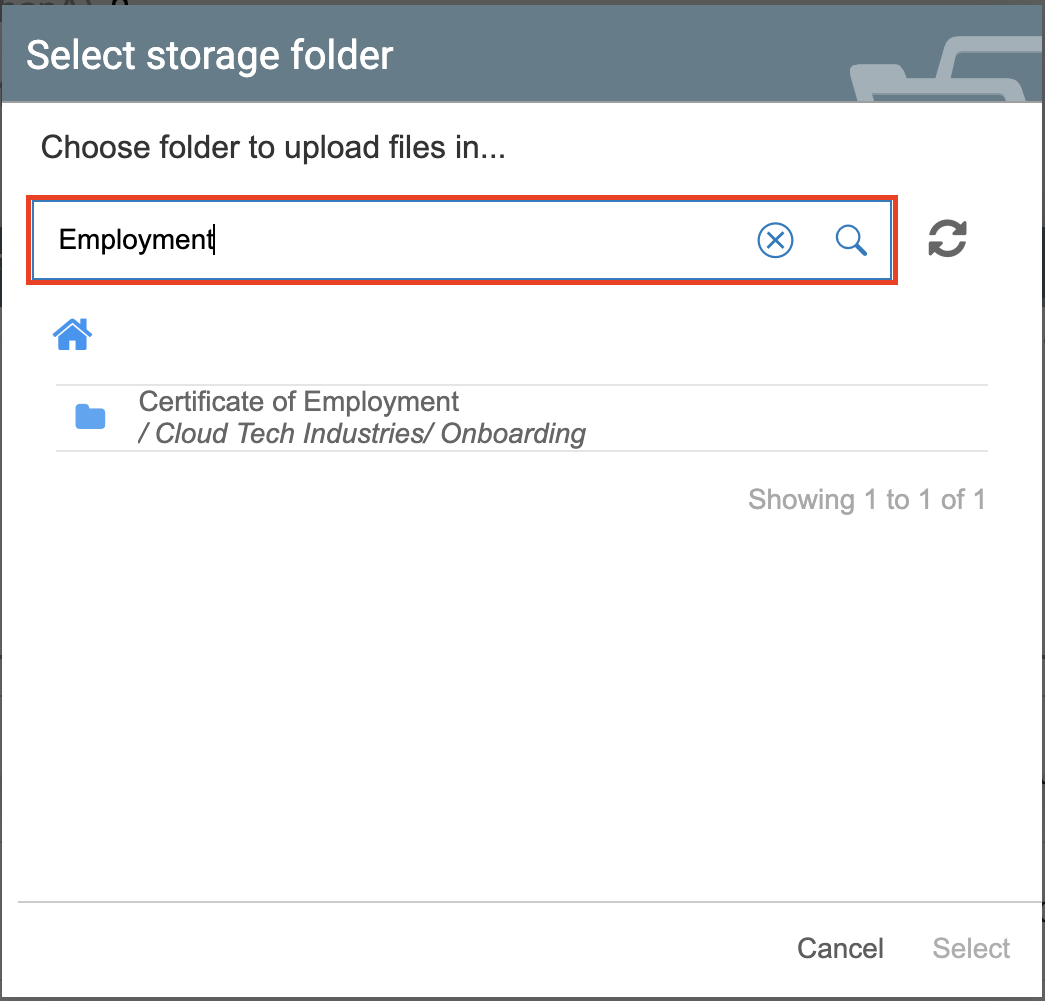Click the footer area left of Cancel
The image size is (1045, 1001).
400,948
